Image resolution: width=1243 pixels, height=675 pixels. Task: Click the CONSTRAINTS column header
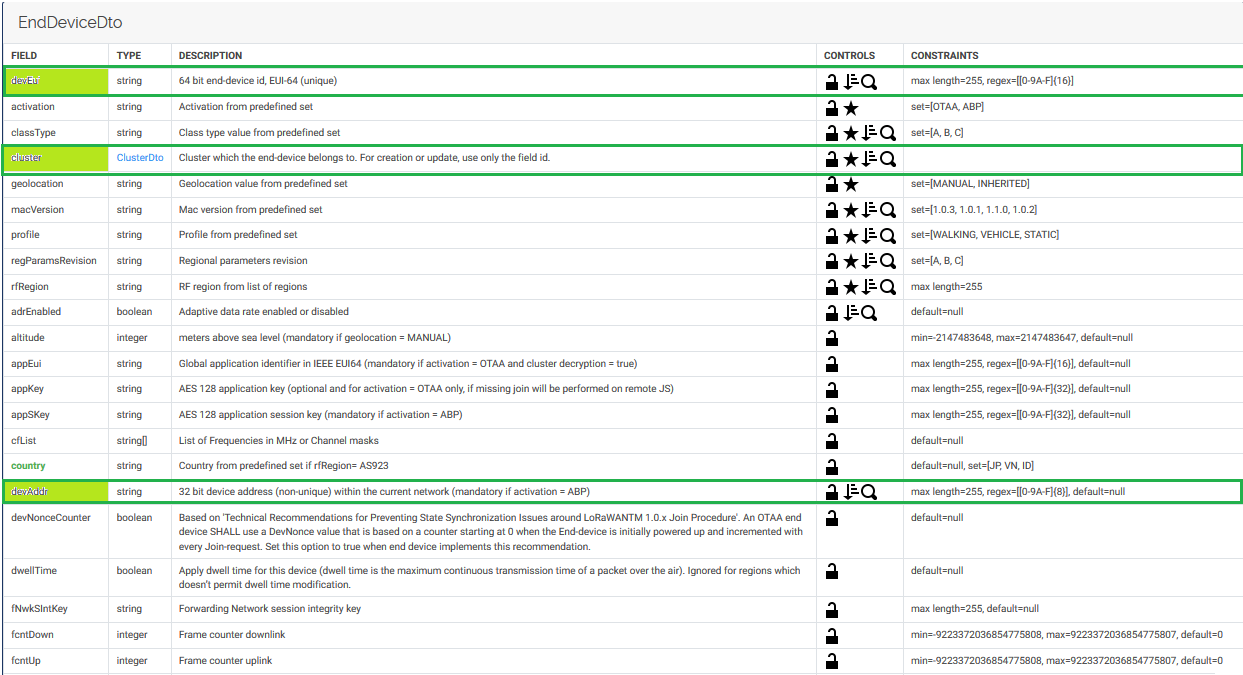tap(944, 56)
